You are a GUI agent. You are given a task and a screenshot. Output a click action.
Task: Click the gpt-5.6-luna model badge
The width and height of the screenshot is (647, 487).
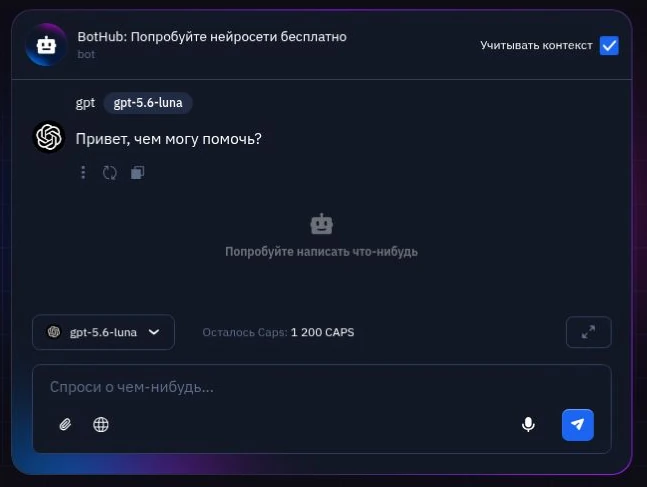[x=148, y=103]
